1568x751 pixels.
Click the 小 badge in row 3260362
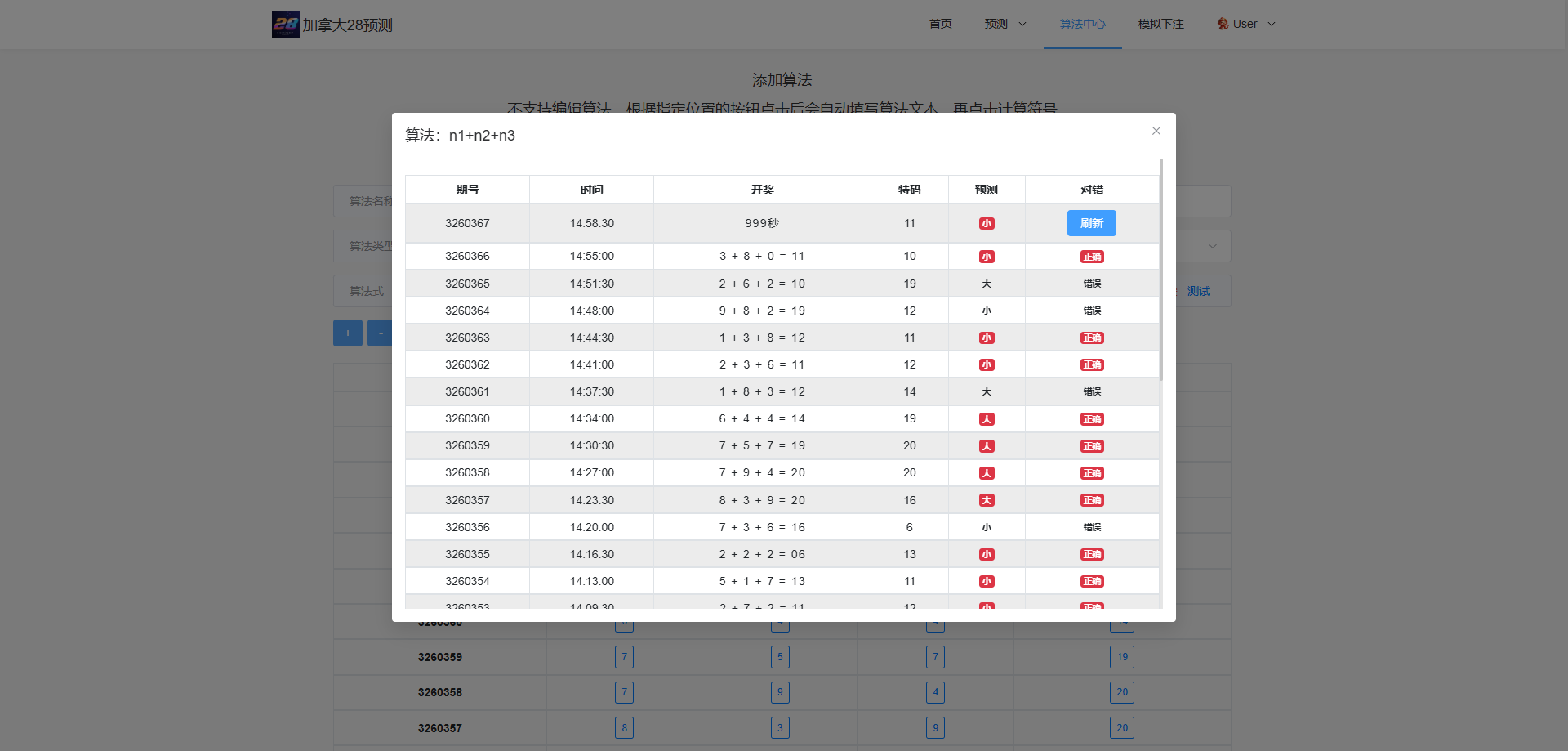click(987, 364)
